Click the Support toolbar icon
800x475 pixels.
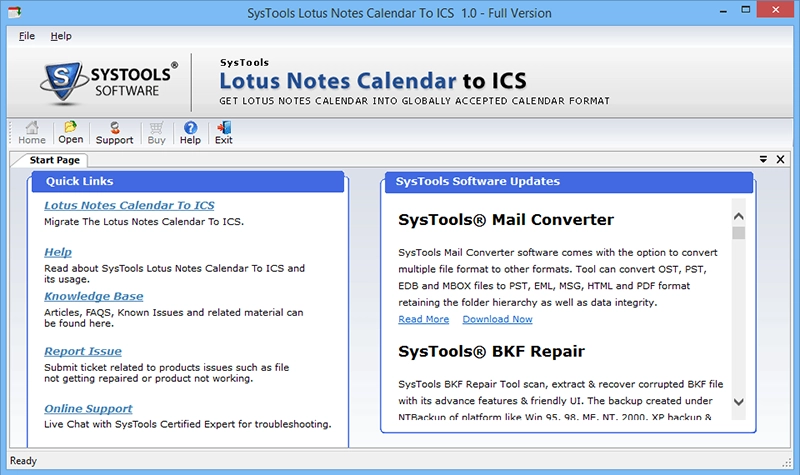(x=114, y=133)
